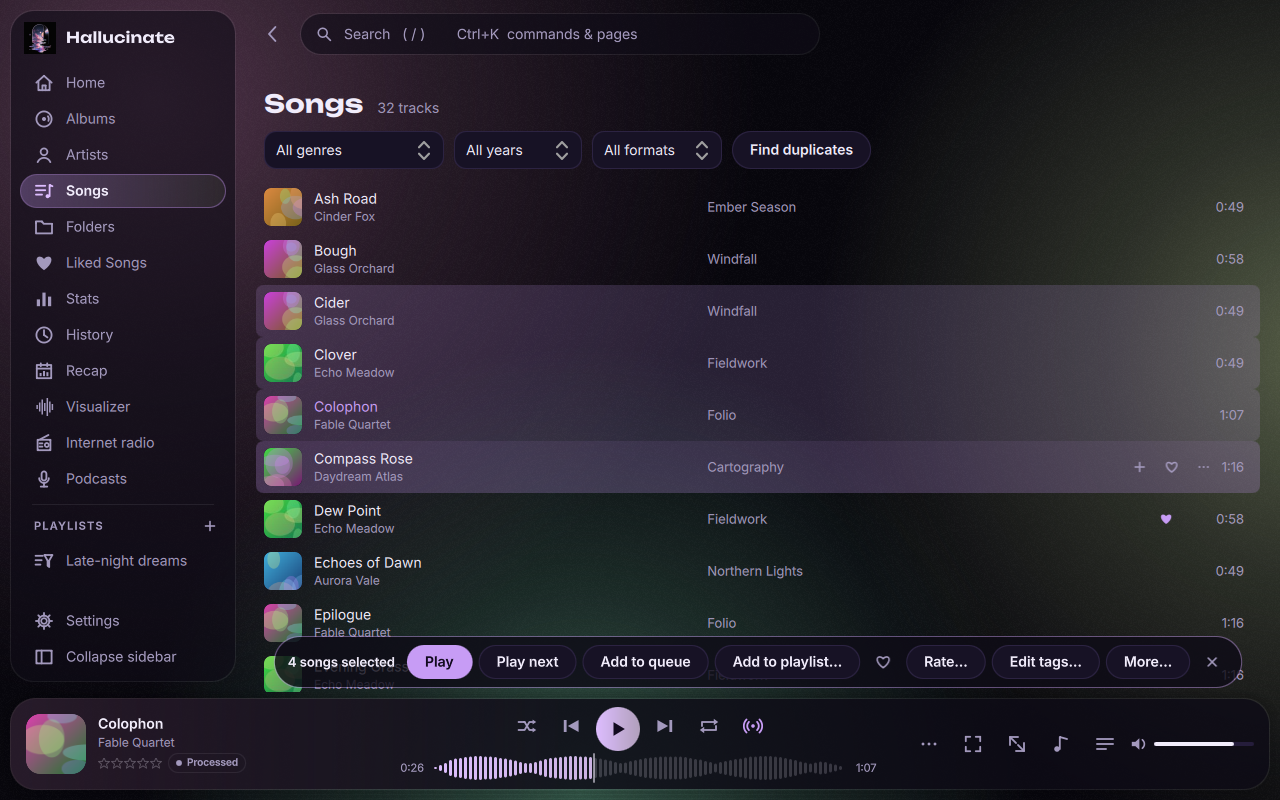Image resolution: width=1280 pixels, height=800 pixels.
Task: Rate the current track using the stars
Action: [x=130, y=763]
